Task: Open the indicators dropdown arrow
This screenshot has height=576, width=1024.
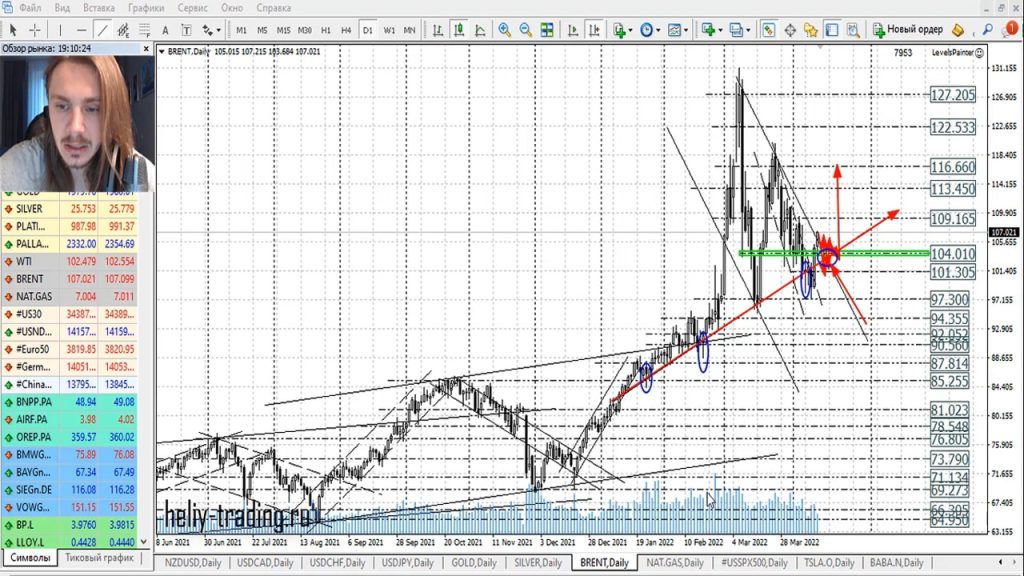Action: pos(631,30)
